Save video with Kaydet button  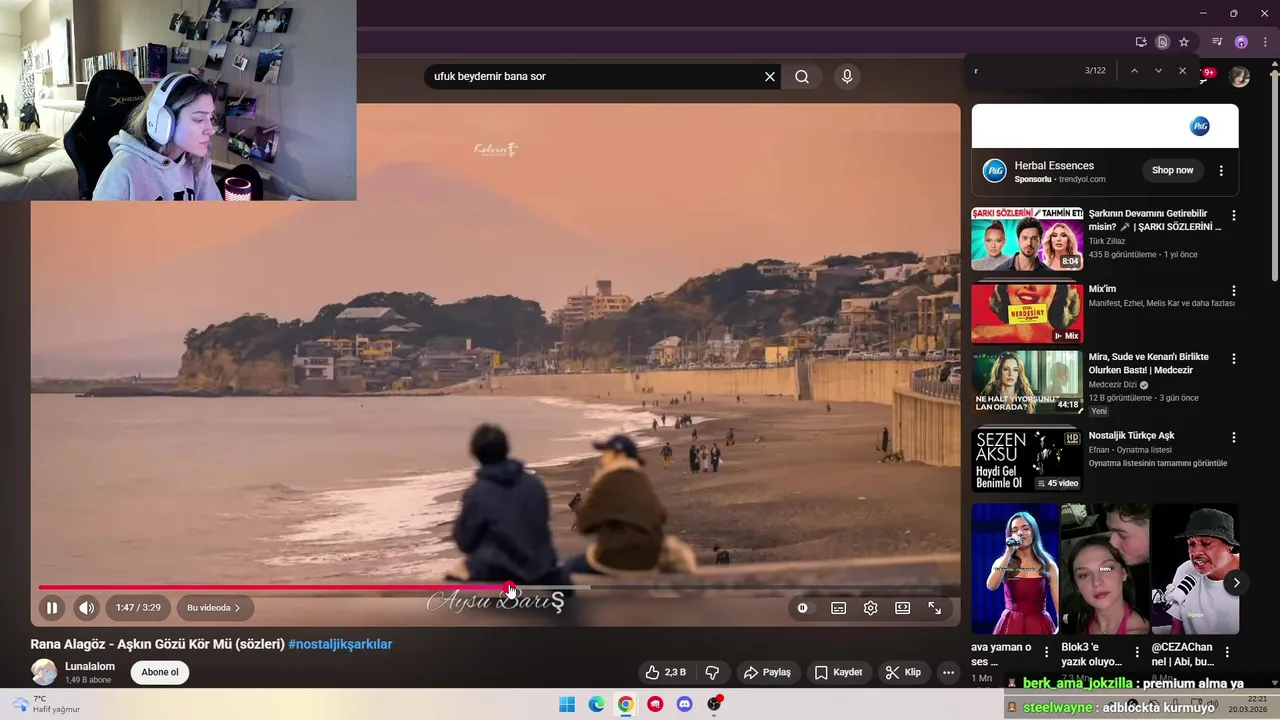pos(838,672)
